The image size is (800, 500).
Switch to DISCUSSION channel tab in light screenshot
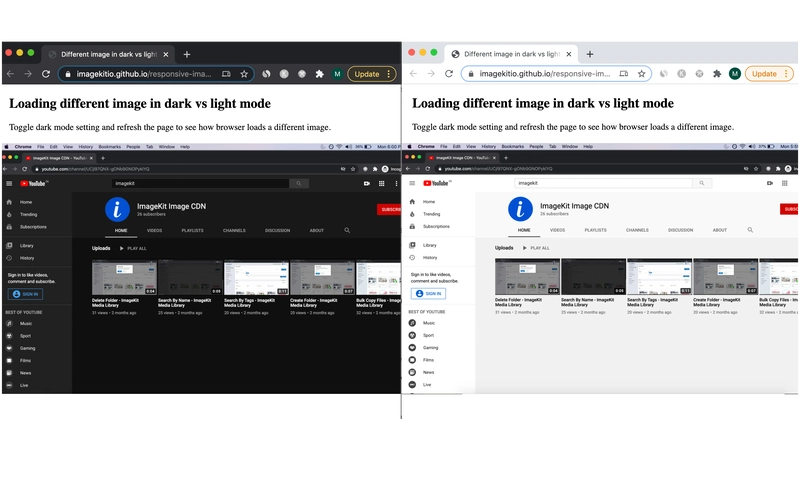point(681,230)
